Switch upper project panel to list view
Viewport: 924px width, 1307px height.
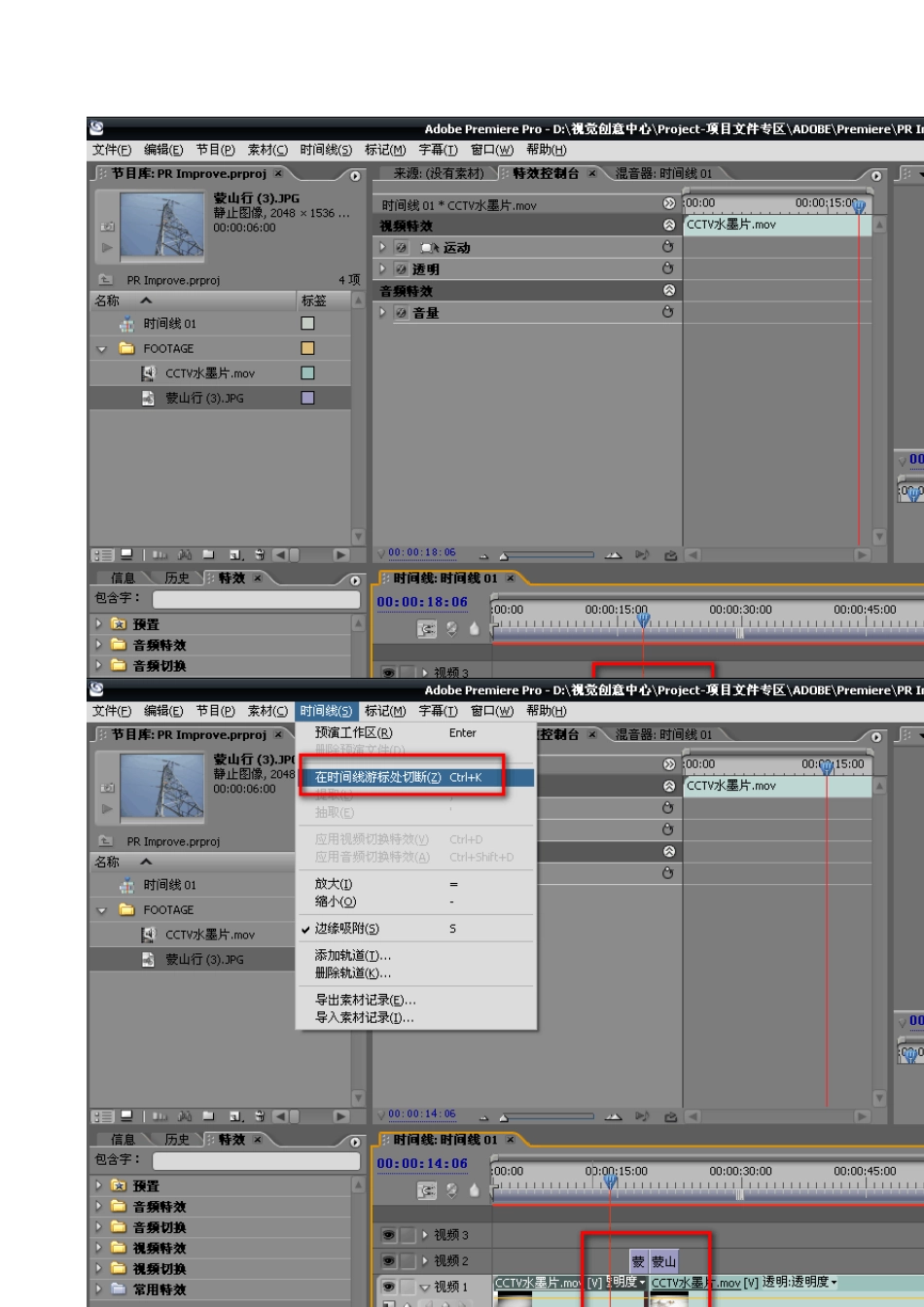103,555
